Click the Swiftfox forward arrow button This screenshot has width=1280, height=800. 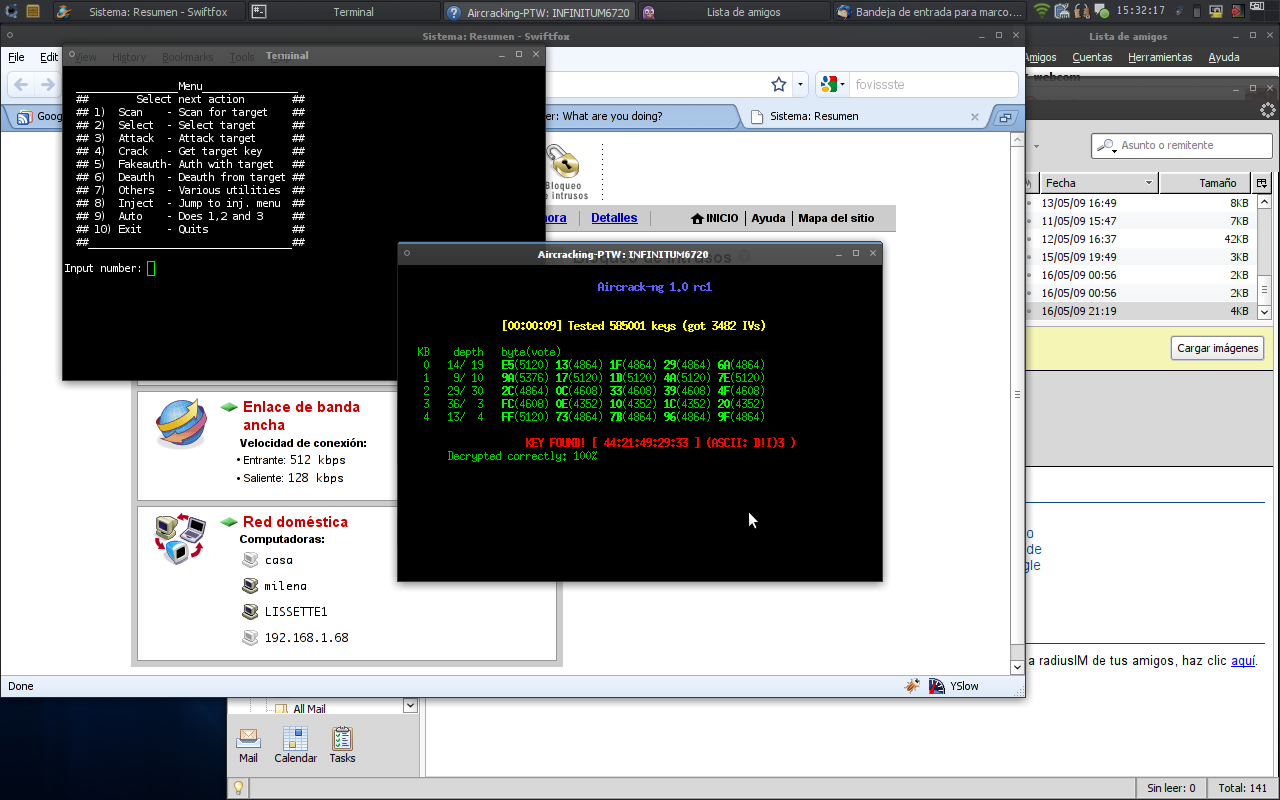pyautogui.click(x=47, y=84)
